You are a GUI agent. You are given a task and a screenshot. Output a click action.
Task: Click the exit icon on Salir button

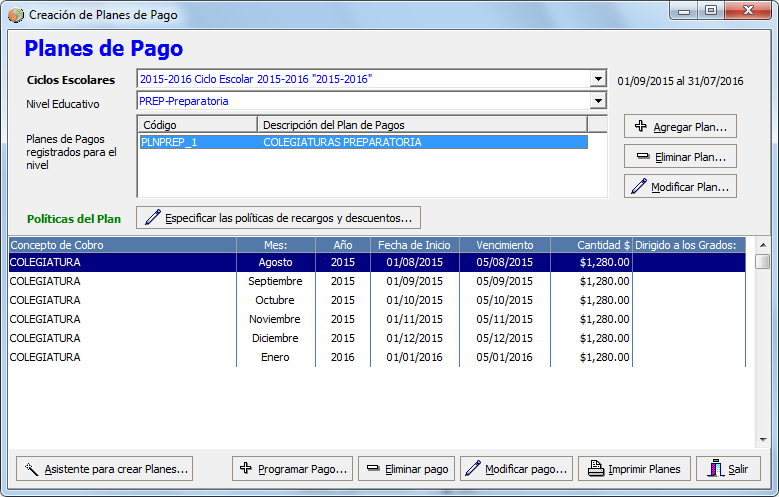[715, 468]
